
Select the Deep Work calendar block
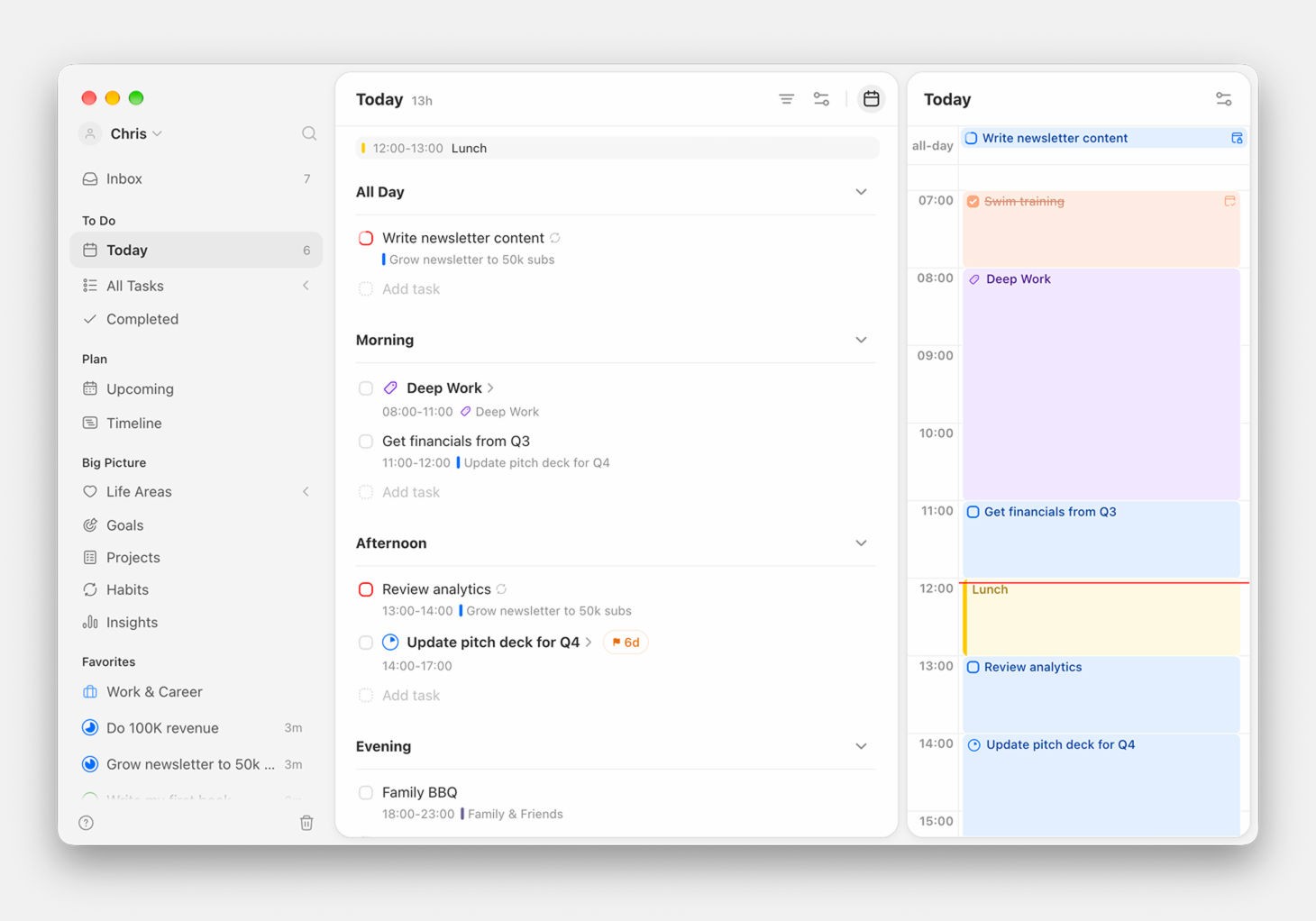[1101, 384]
